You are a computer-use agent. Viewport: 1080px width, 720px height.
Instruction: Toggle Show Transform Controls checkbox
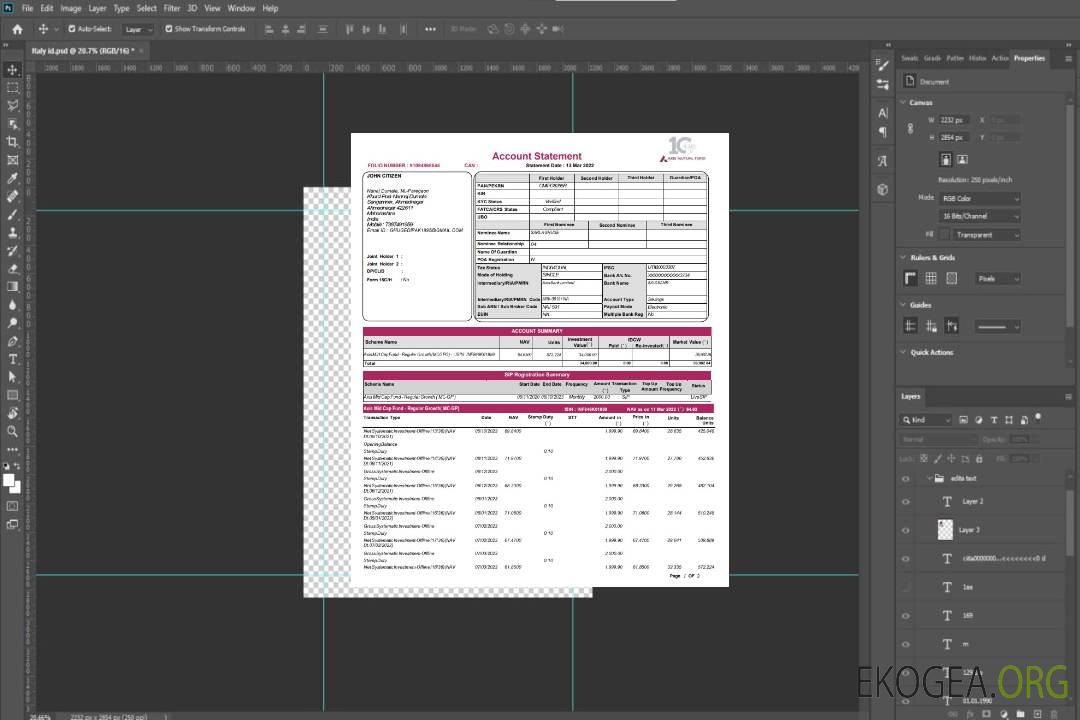[x=169, y=29]
